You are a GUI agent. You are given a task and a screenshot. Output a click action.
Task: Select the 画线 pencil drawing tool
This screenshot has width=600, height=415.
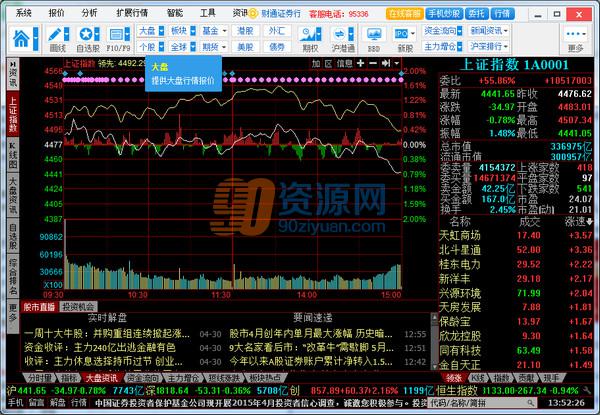tap(55, 34)
